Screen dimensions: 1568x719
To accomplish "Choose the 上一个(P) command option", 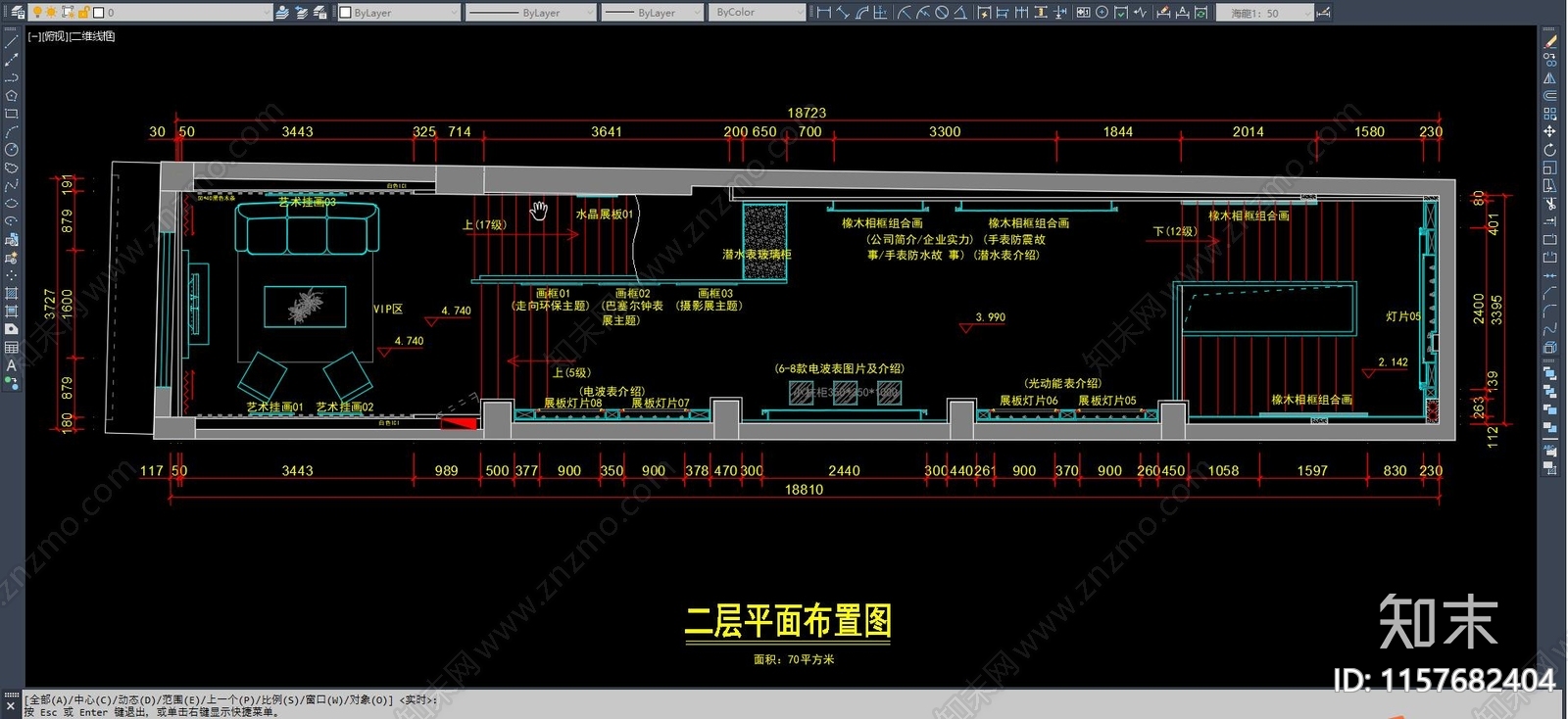I will point(230,699).
